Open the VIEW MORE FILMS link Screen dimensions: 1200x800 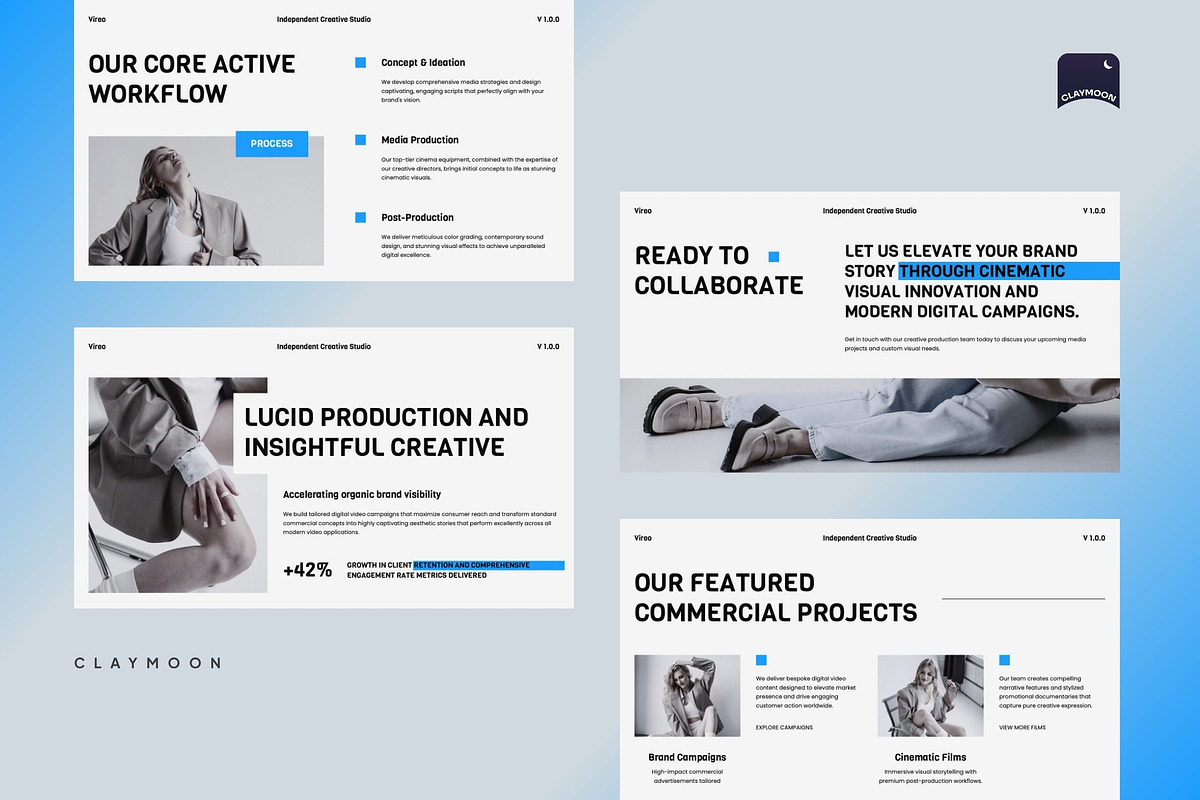click(1022, 728)
